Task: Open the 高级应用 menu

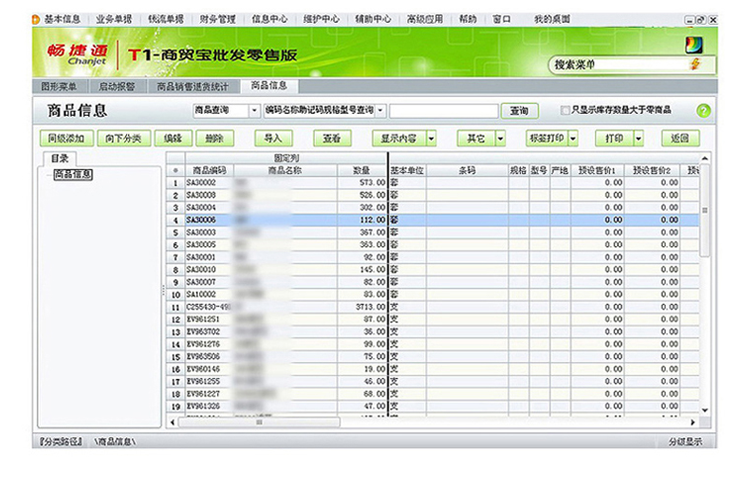Action: (x=425, y=20)
